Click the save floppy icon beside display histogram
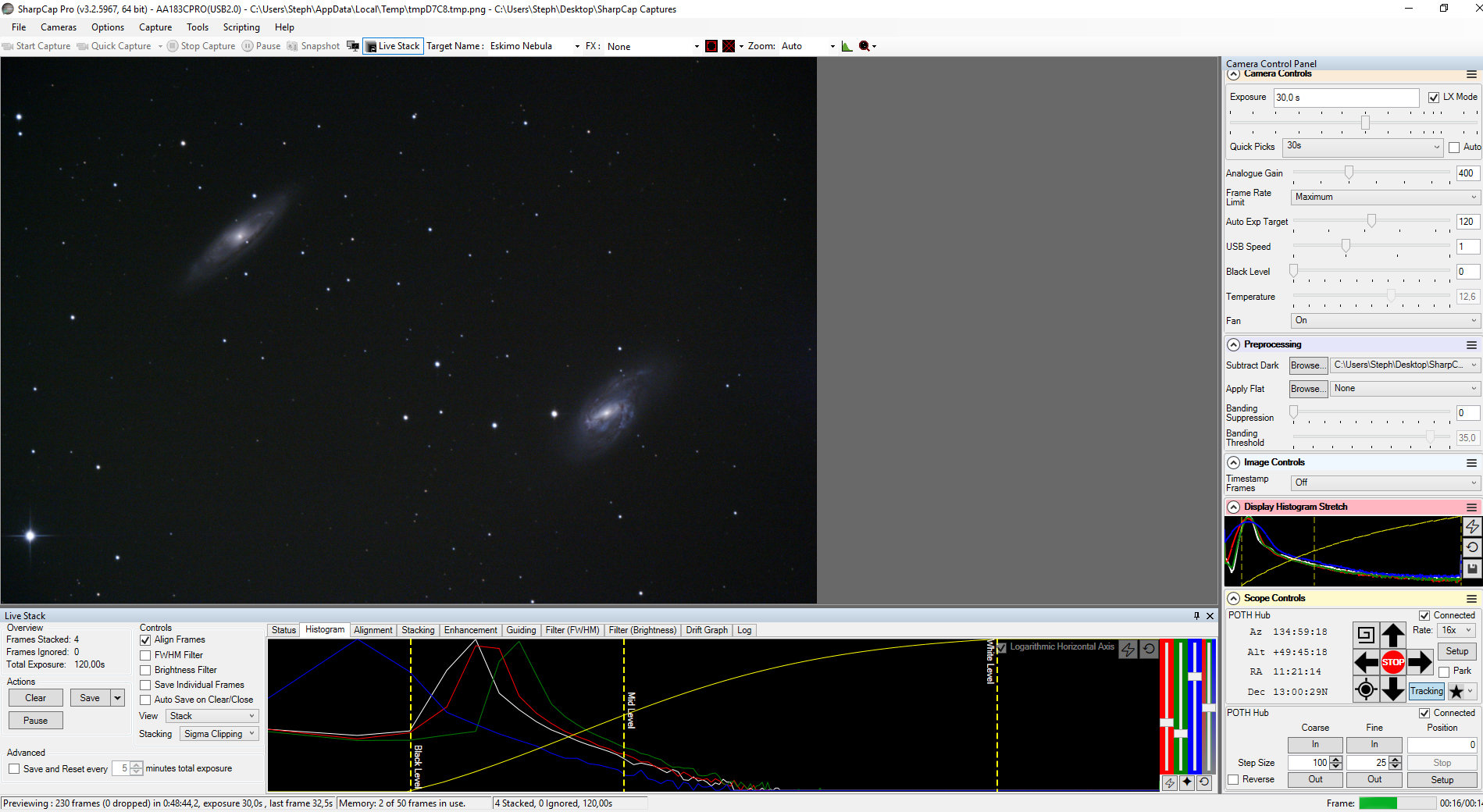1483x812 pixels. pos(1471,569)
